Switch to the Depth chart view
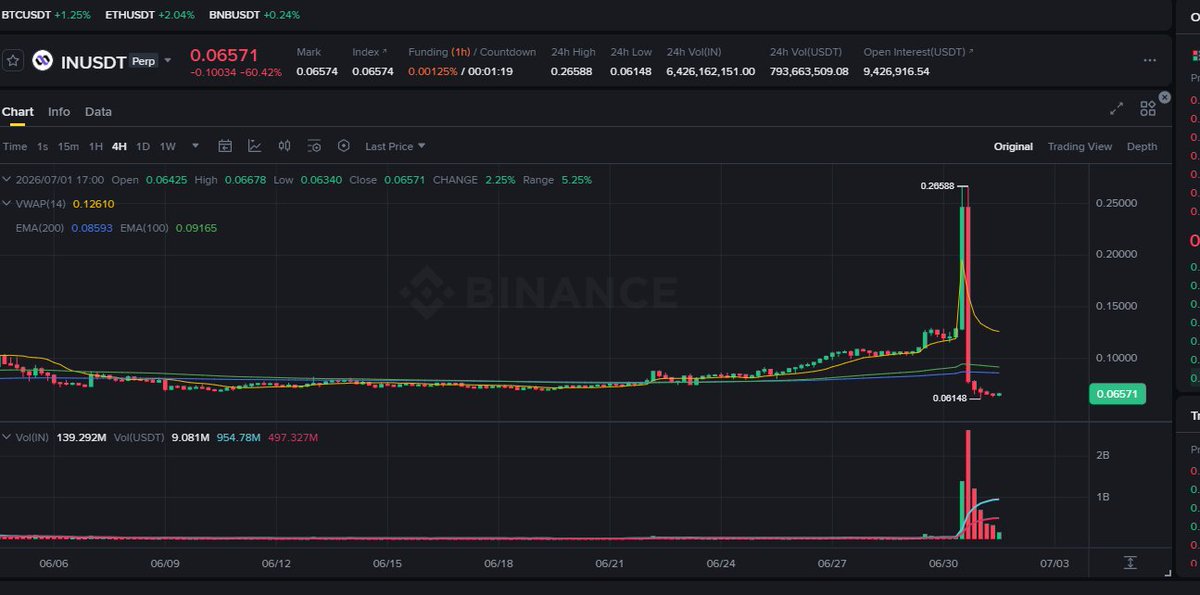This screenshot has width=1200, height=595. (1142, 146)
